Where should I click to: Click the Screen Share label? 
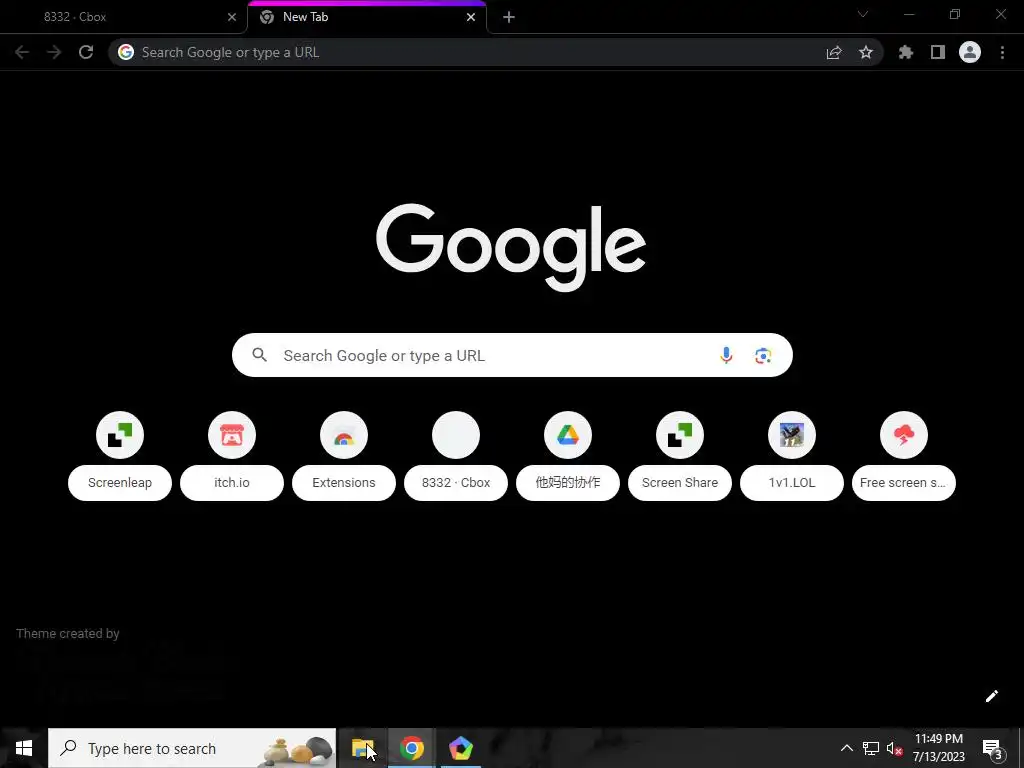680,483
